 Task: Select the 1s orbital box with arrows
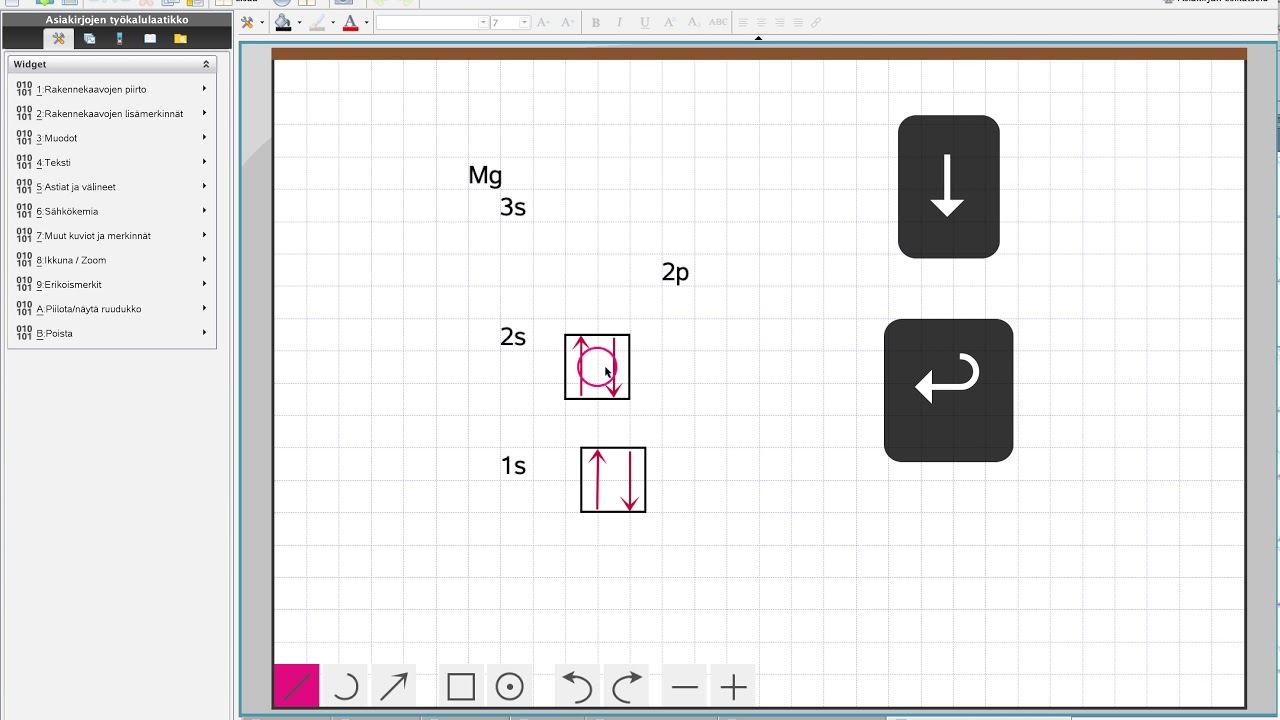(613, 480)
